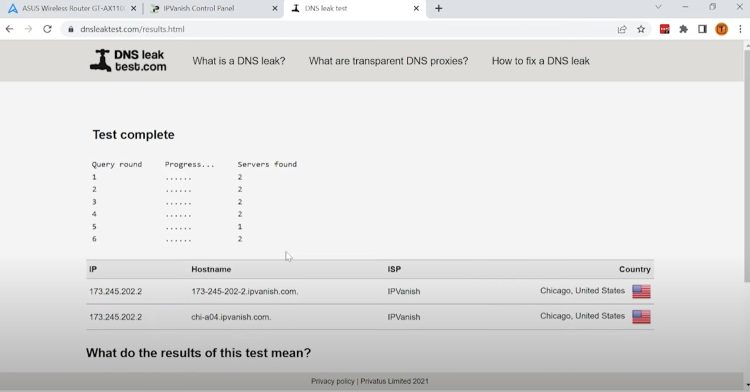Open the Extensions puzzle piece menu
Viewport: 750px width, 392px height.
pos(684,29)
